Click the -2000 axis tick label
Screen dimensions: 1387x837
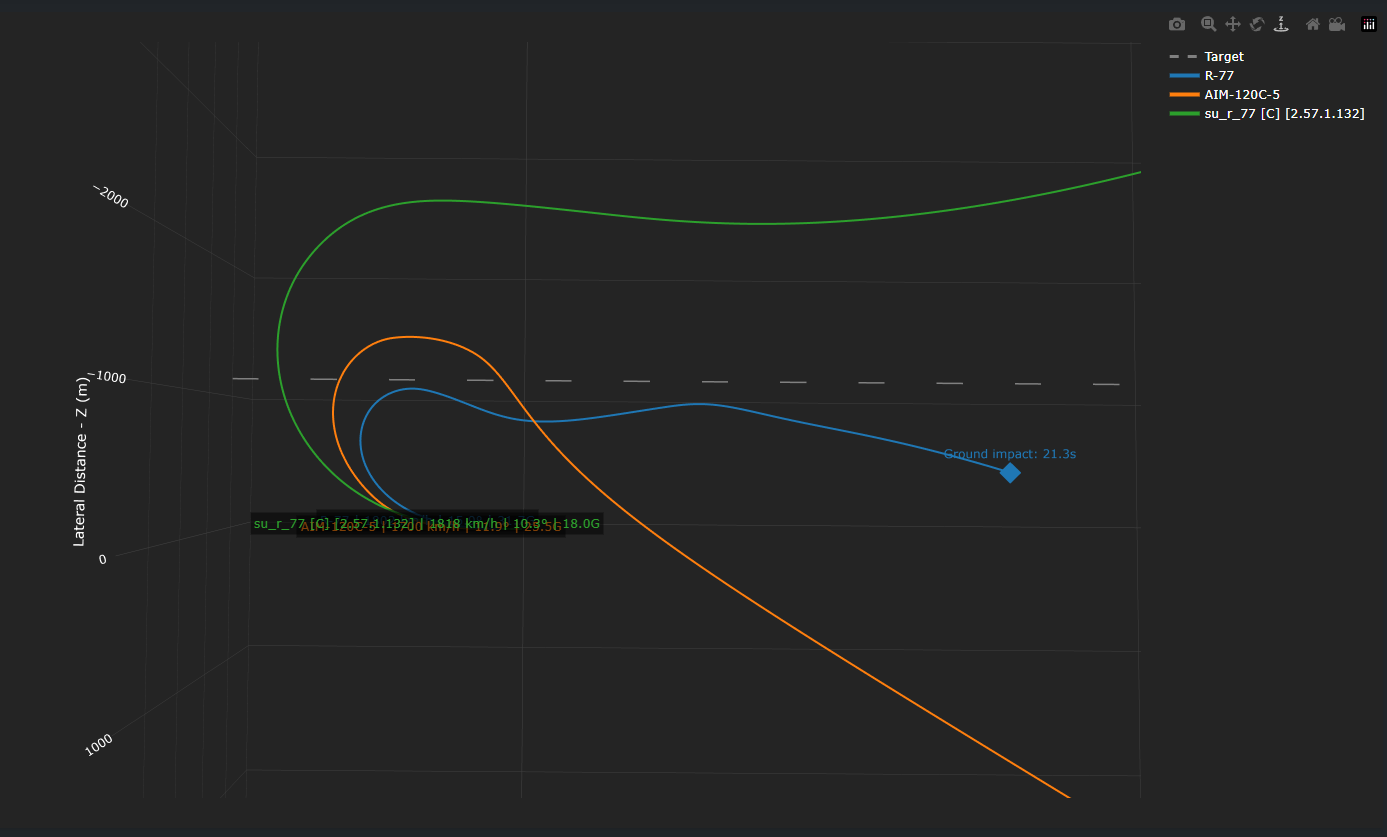tap(111, 196)
